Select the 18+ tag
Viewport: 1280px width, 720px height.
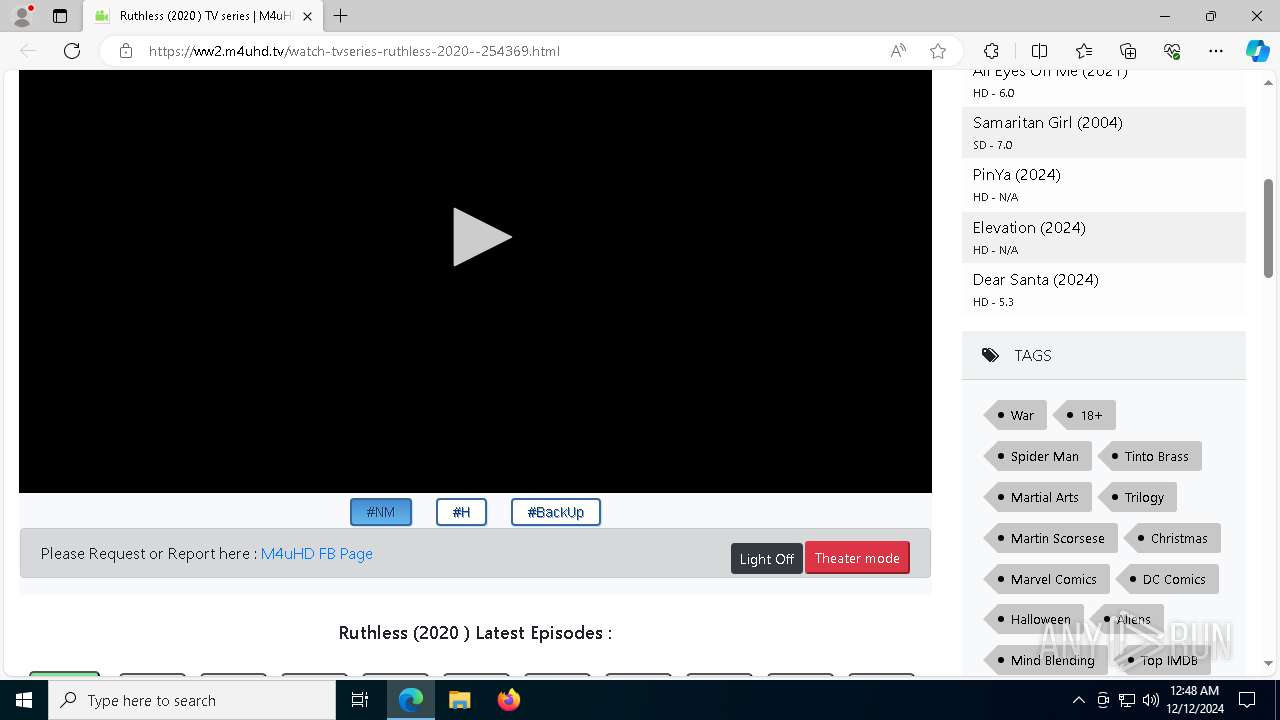click(1086, 415)
